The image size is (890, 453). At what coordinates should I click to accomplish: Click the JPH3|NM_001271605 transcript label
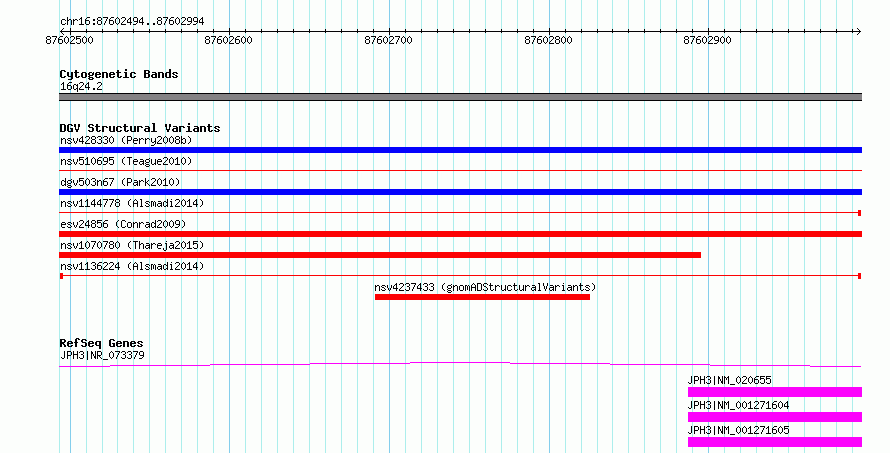click(x=738, y=430)
